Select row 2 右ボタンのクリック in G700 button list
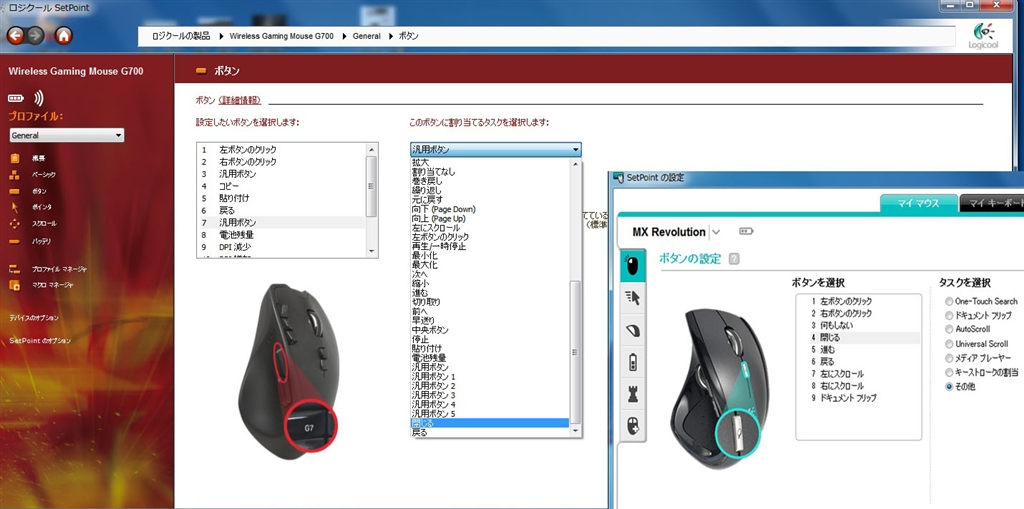Image resolution: width=1024 pixels, height=509 pixels. (281, 161)
